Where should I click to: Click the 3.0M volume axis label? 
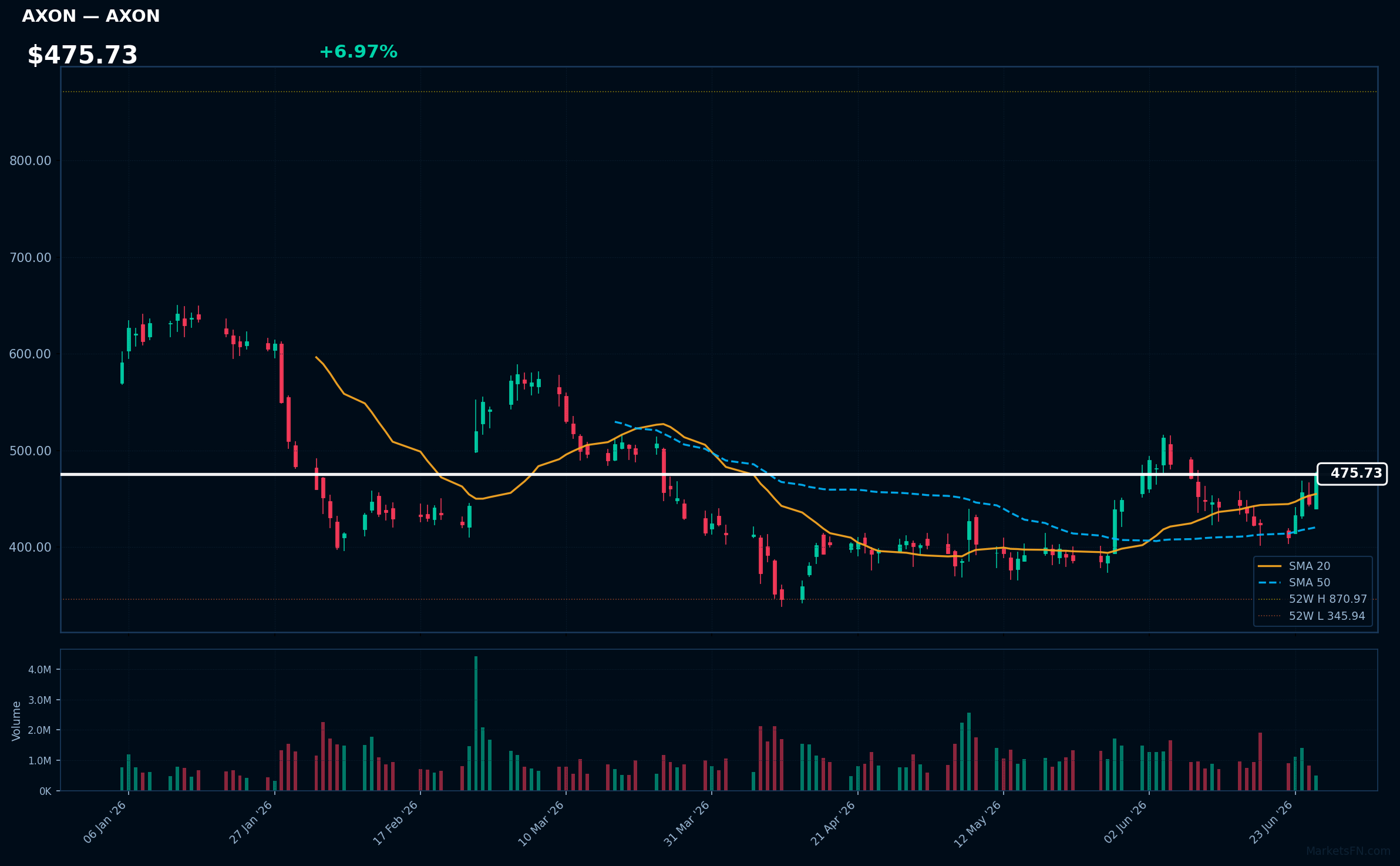coord(40,700)
